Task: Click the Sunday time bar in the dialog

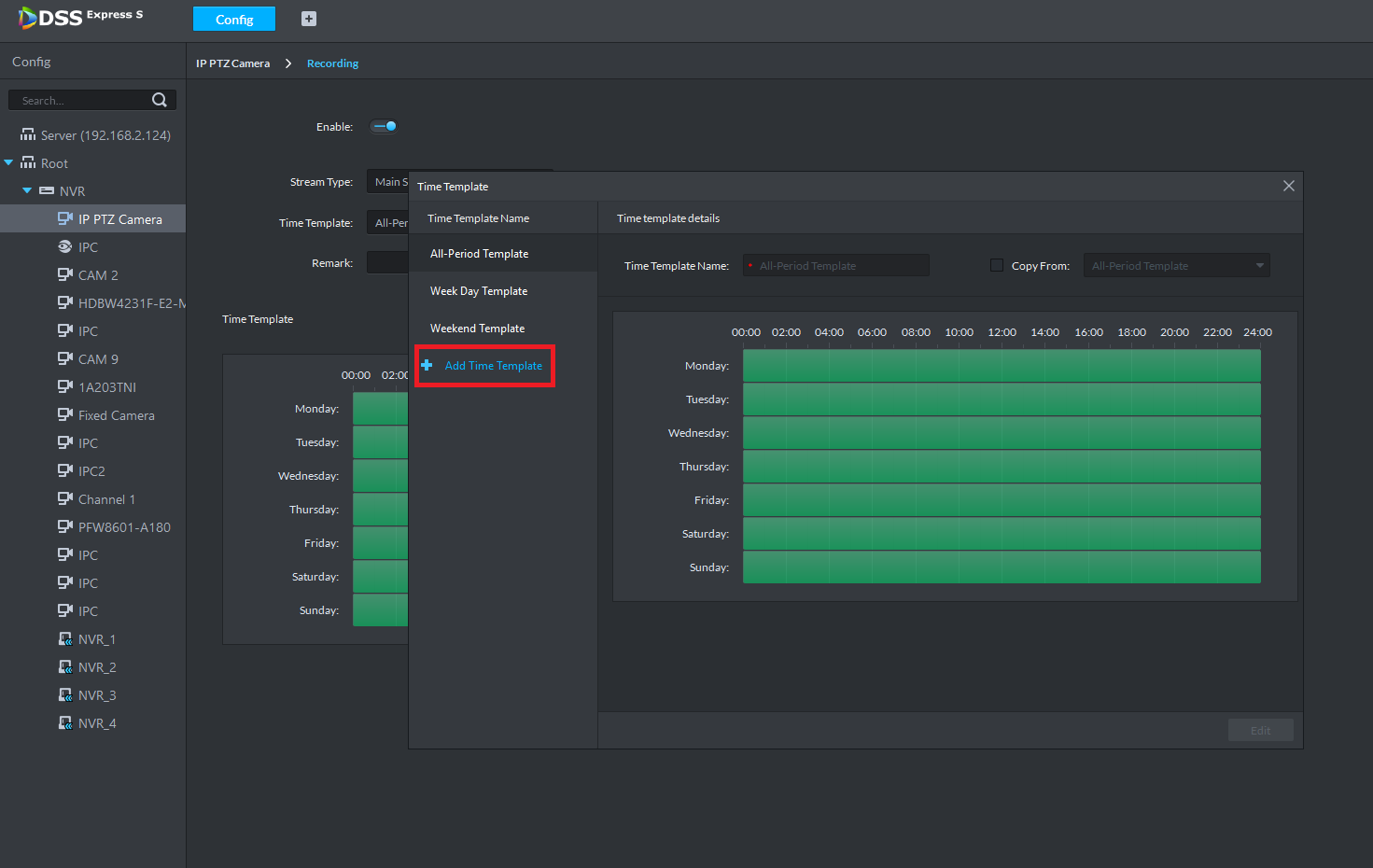Action: pos(1002,567)
